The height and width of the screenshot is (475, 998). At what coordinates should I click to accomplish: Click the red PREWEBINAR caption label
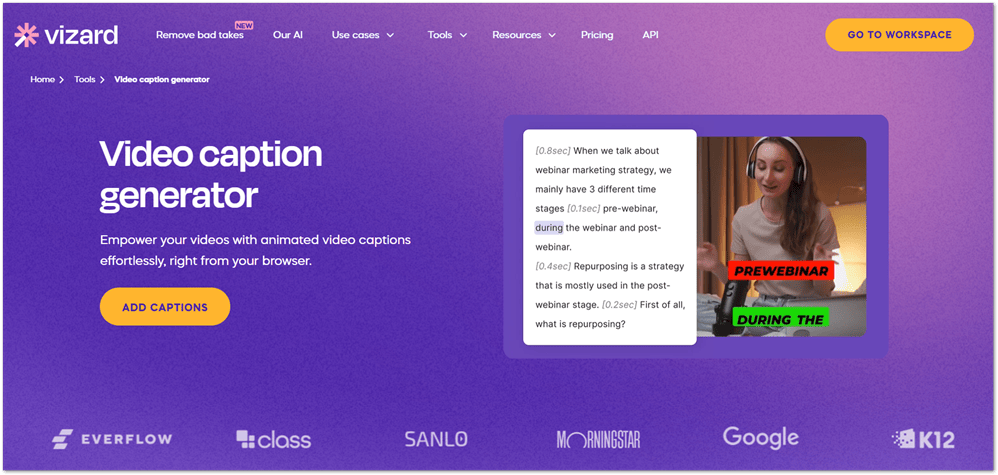pyautogui.click(x=781, y=271)
